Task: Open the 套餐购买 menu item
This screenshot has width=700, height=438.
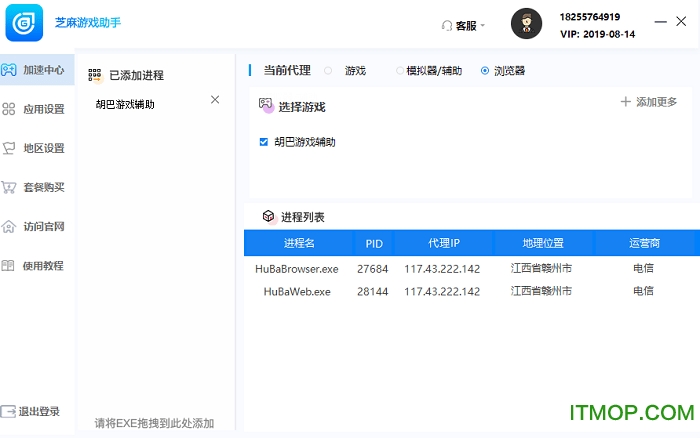Action: (37, 187)
